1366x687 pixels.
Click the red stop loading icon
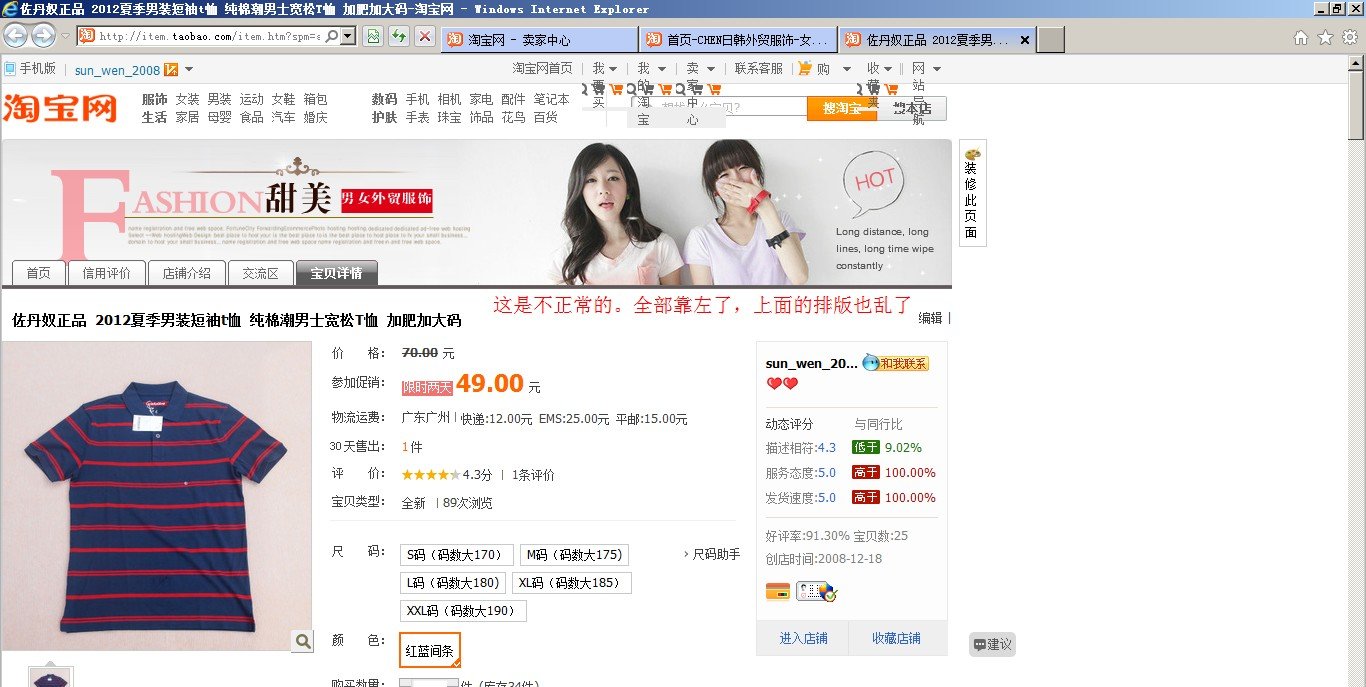424,37
